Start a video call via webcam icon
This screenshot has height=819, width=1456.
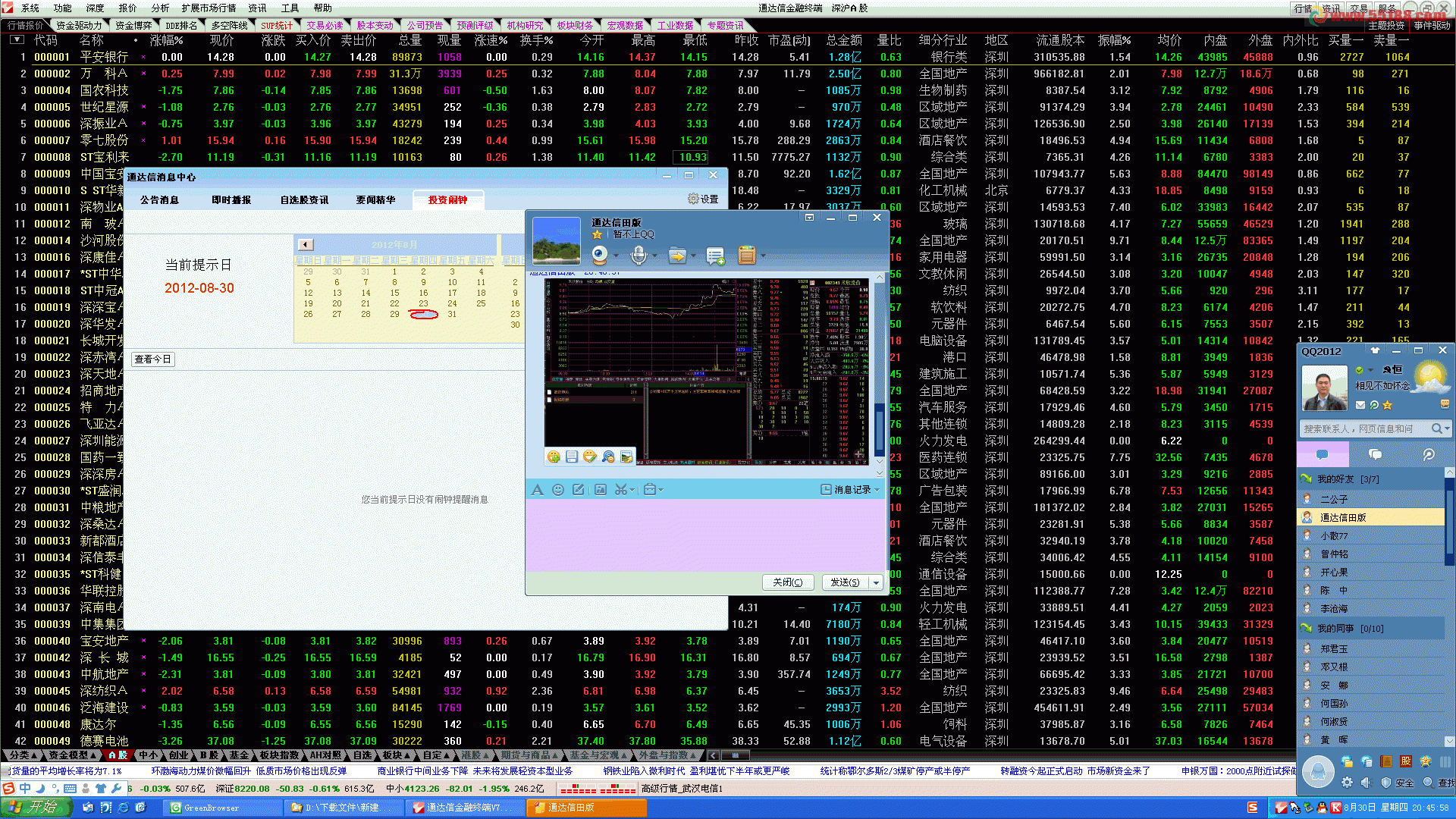click(600, 256)
